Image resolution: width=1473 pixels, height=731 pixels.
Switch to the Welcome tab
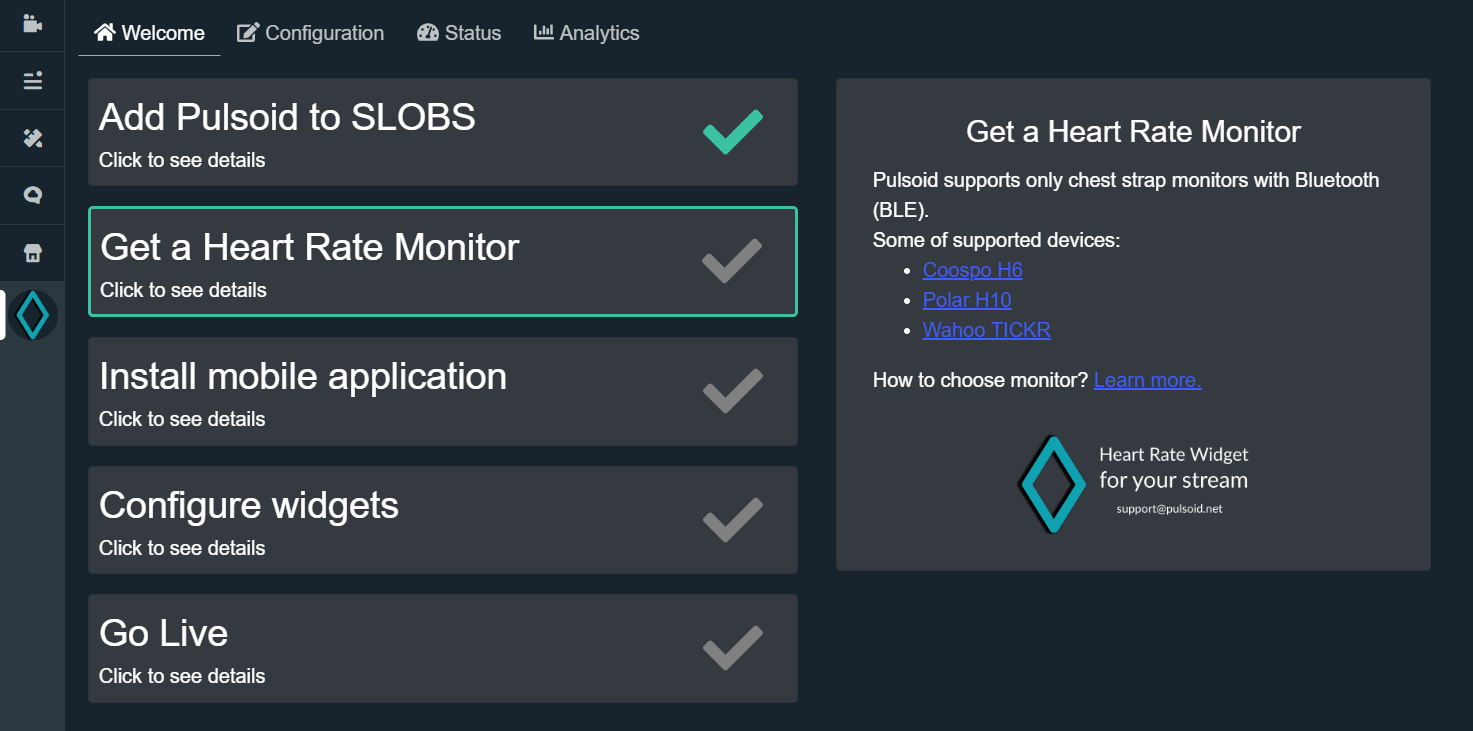click(150, 33)
